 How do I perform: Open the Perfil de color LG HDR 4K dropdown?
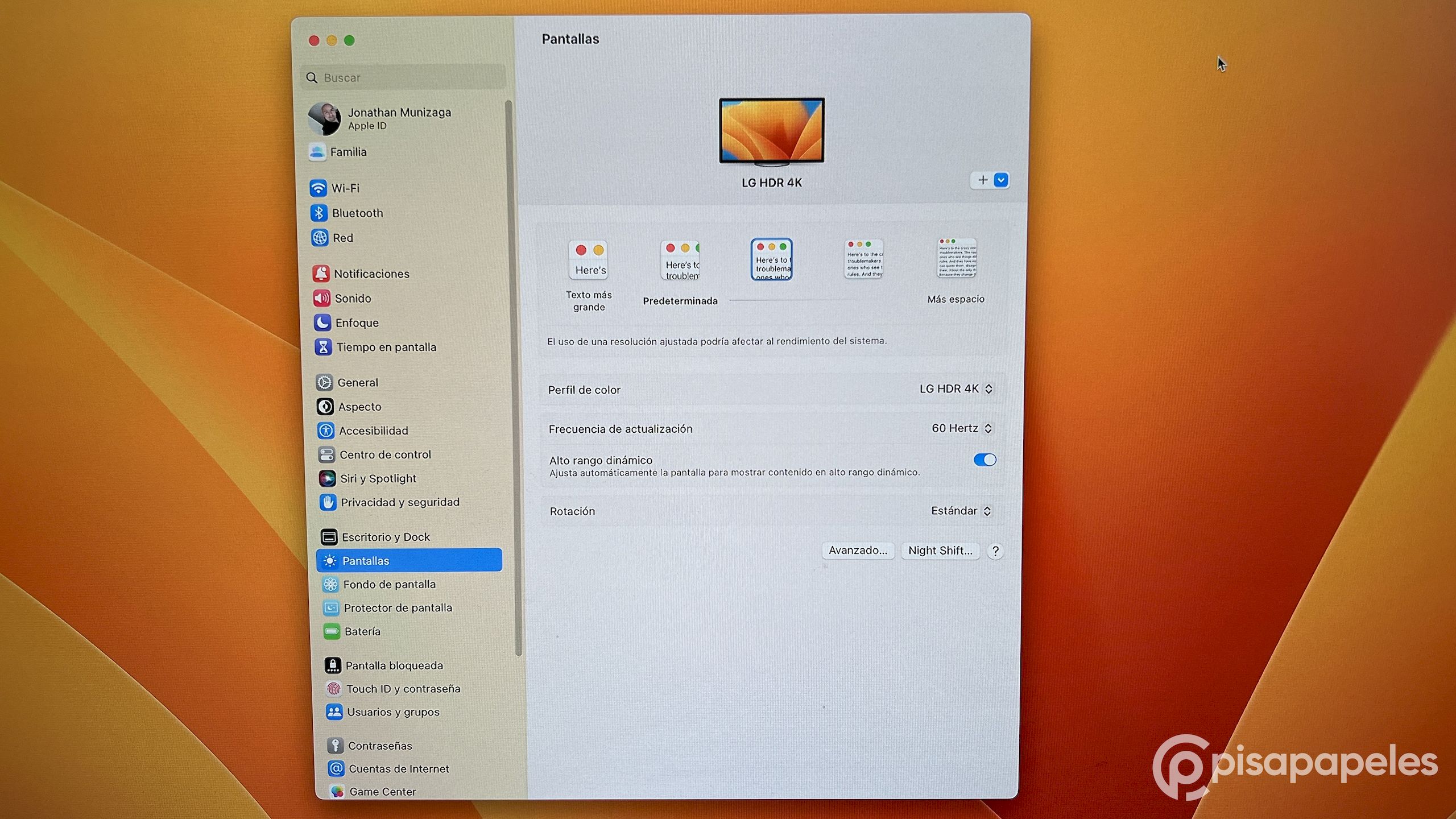956,389
